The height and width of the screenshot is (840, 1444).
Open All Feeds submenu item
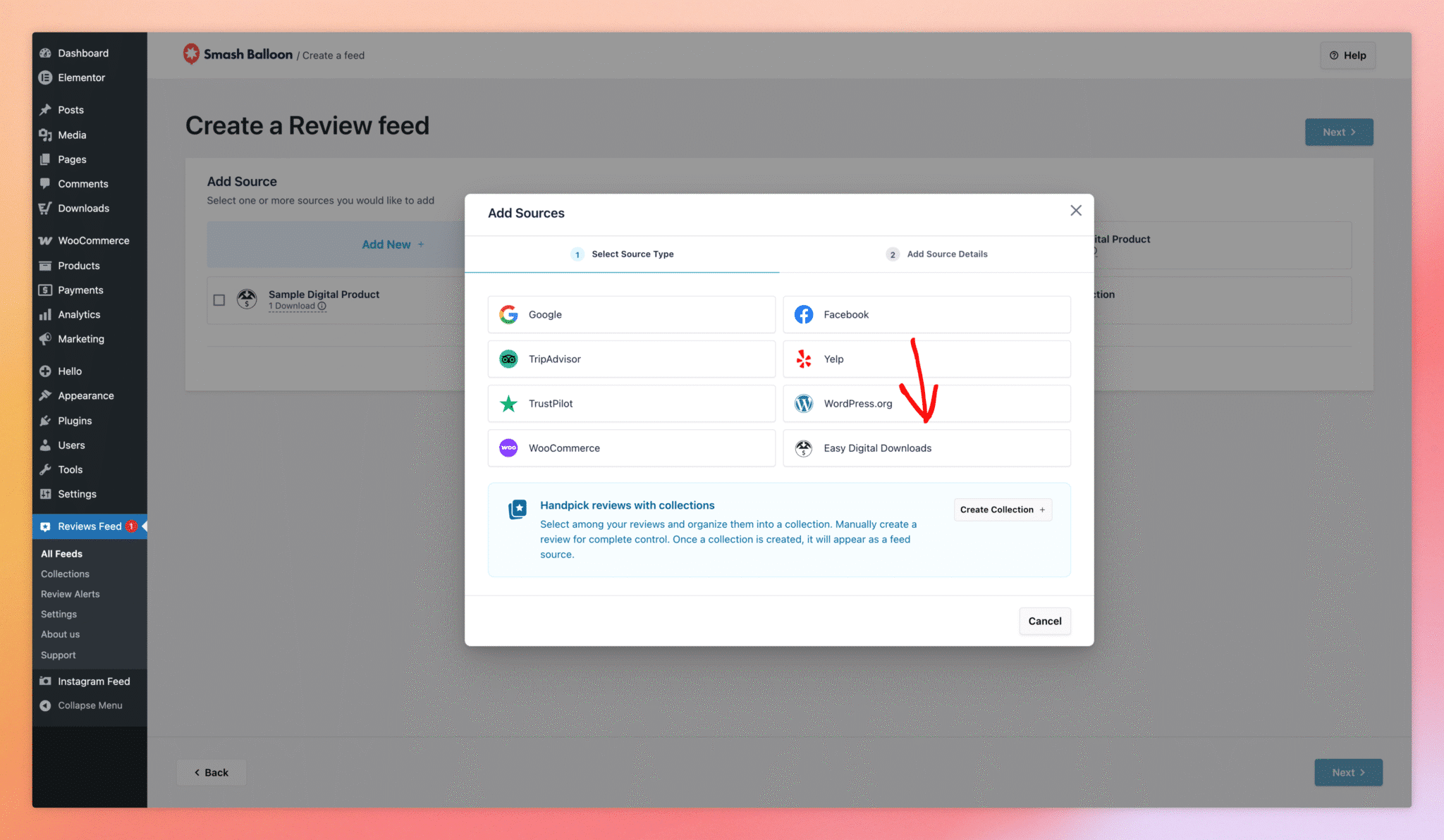pos(61,554)
